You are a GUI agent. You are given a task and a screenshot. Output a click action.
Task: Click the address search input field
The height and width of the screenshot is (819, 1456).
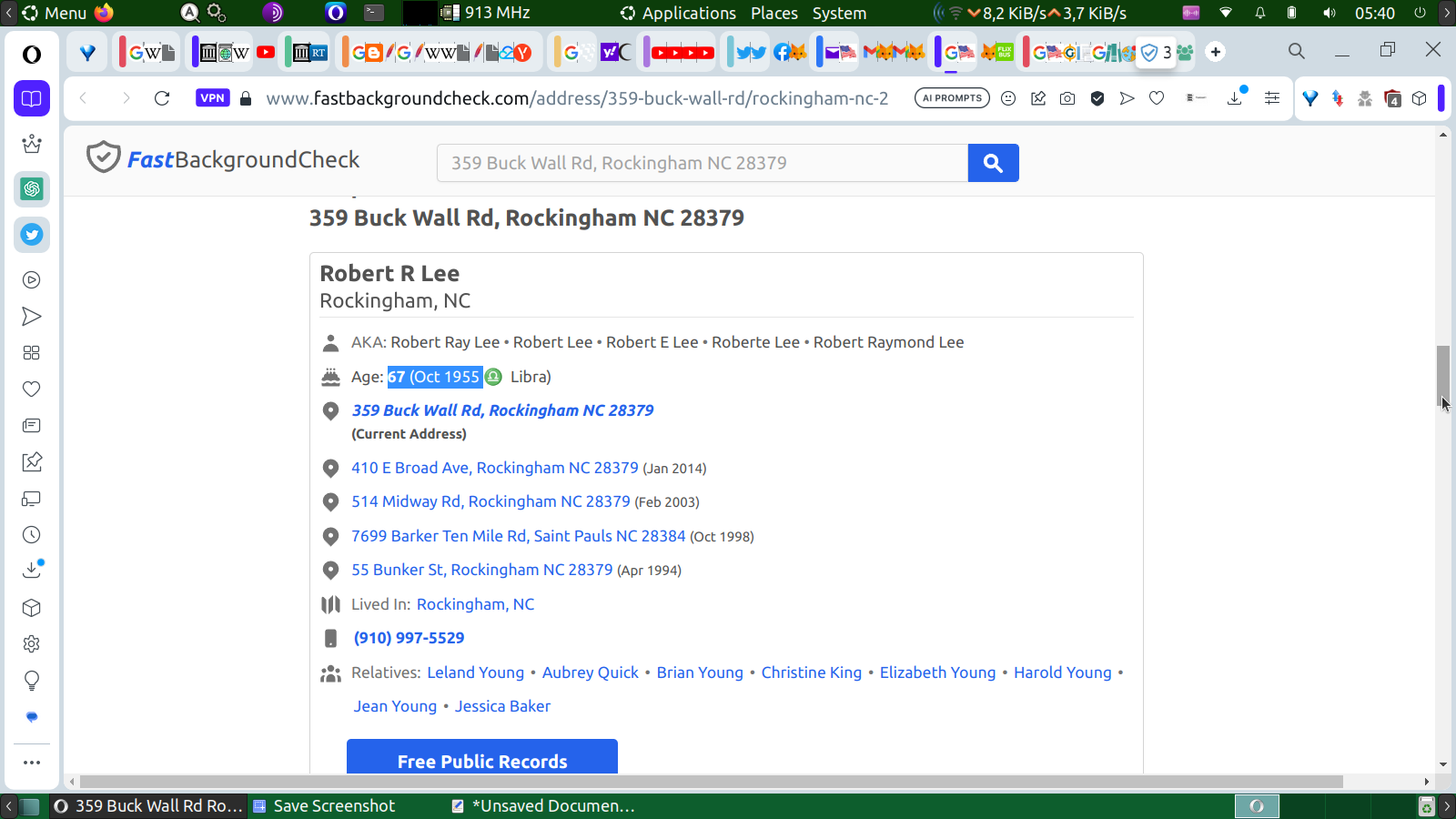pos(703,163)
